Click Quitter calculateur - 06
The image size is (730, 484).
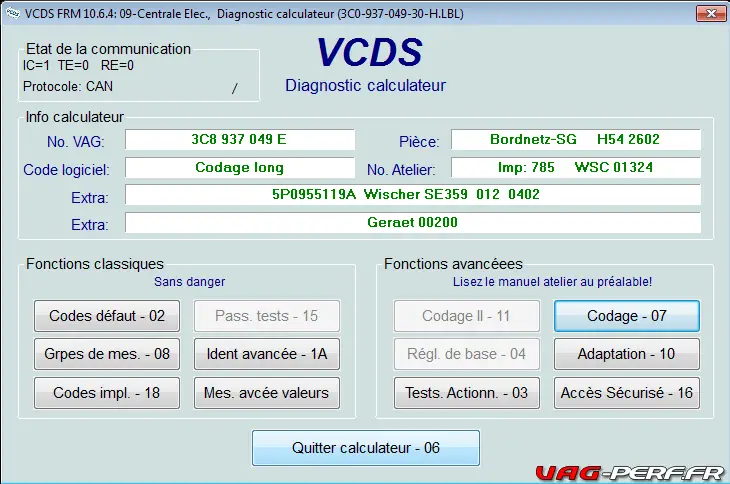366,448
